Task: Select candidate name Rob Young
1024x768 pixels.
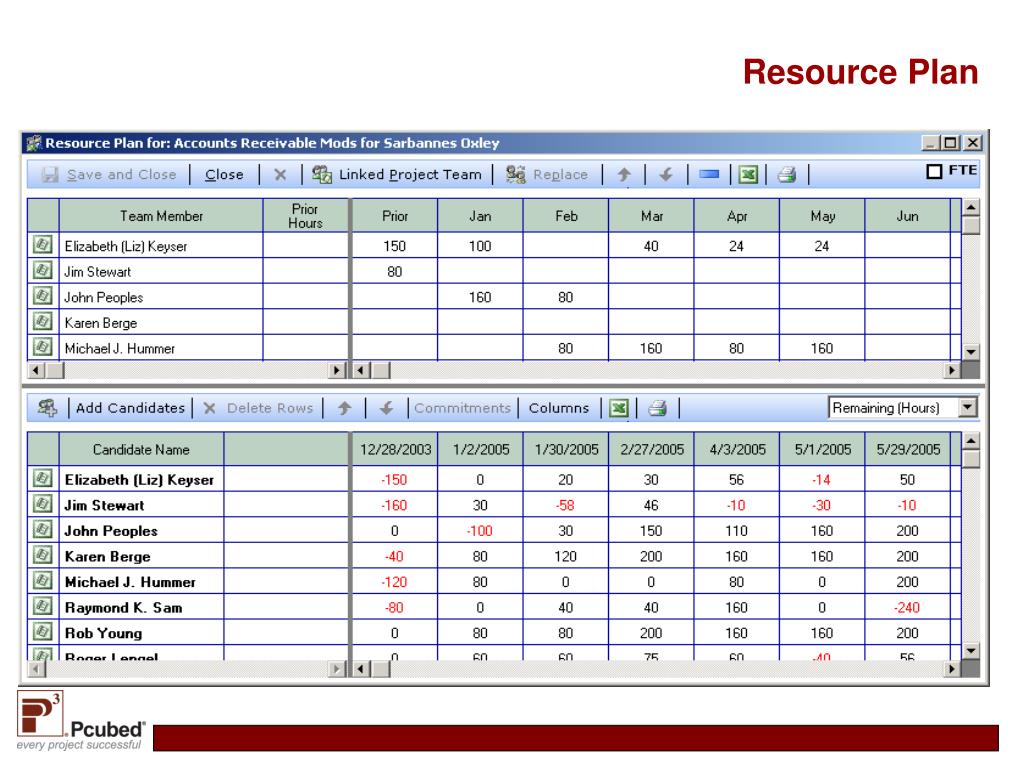Action: pyautogui.click(x=103, y=633)
